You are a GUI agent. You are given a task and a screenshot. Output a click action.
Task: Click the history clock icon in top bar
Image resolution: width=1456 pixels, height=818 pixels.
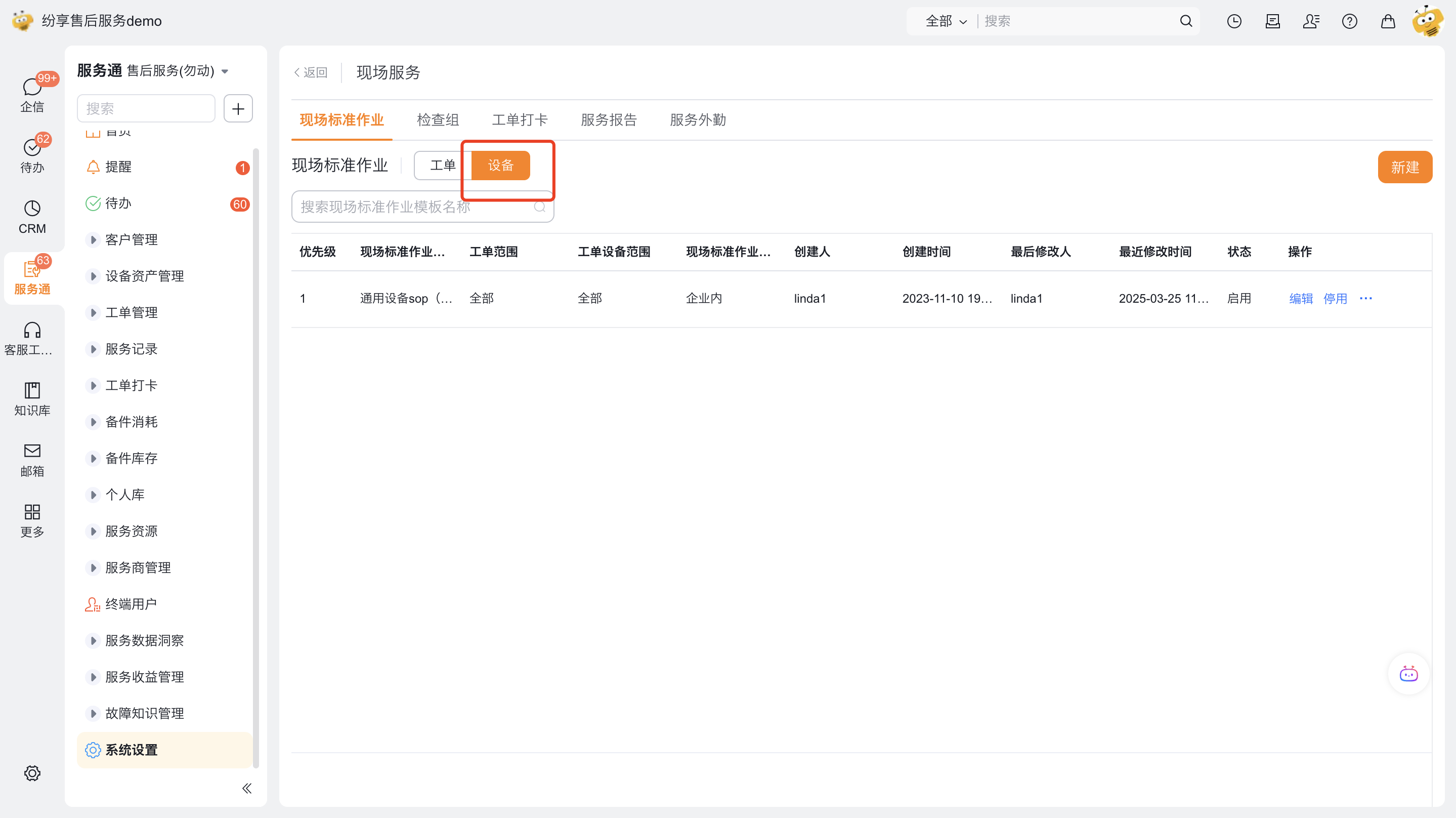click(x=1234, y=21)
